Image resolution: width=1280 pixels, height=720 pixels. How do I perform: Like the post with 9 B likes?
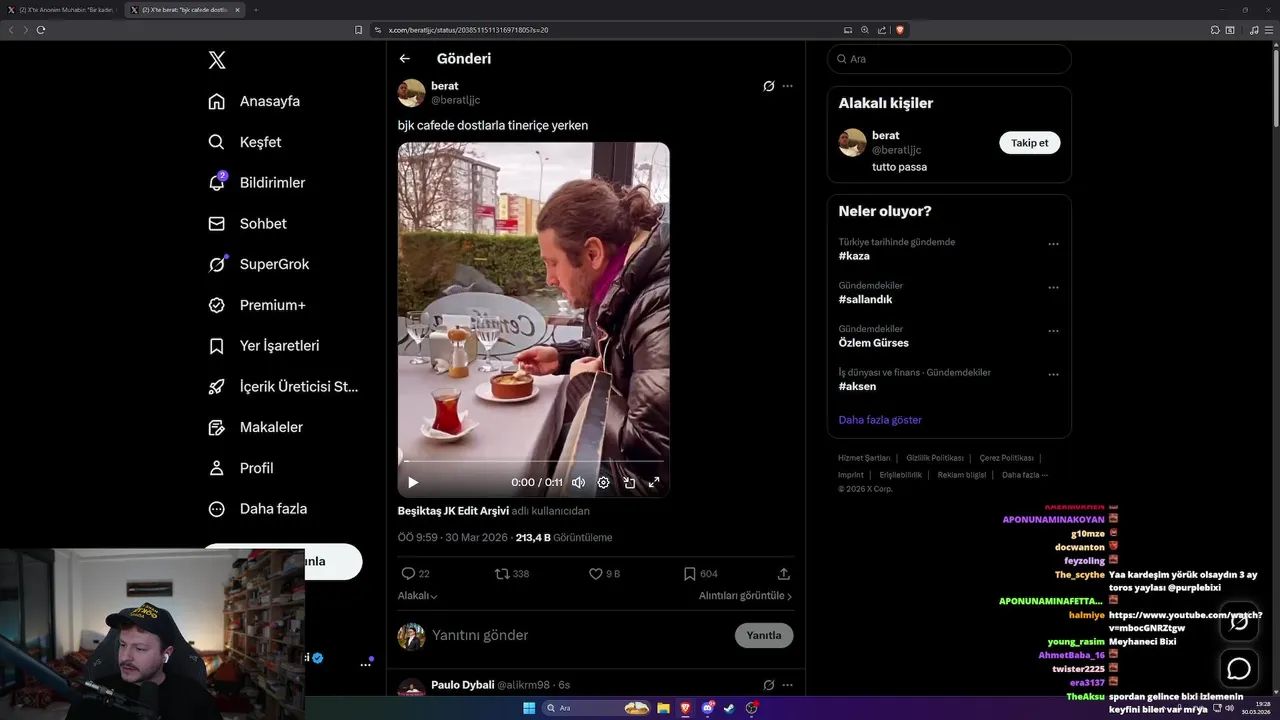[x=595, y=574]
